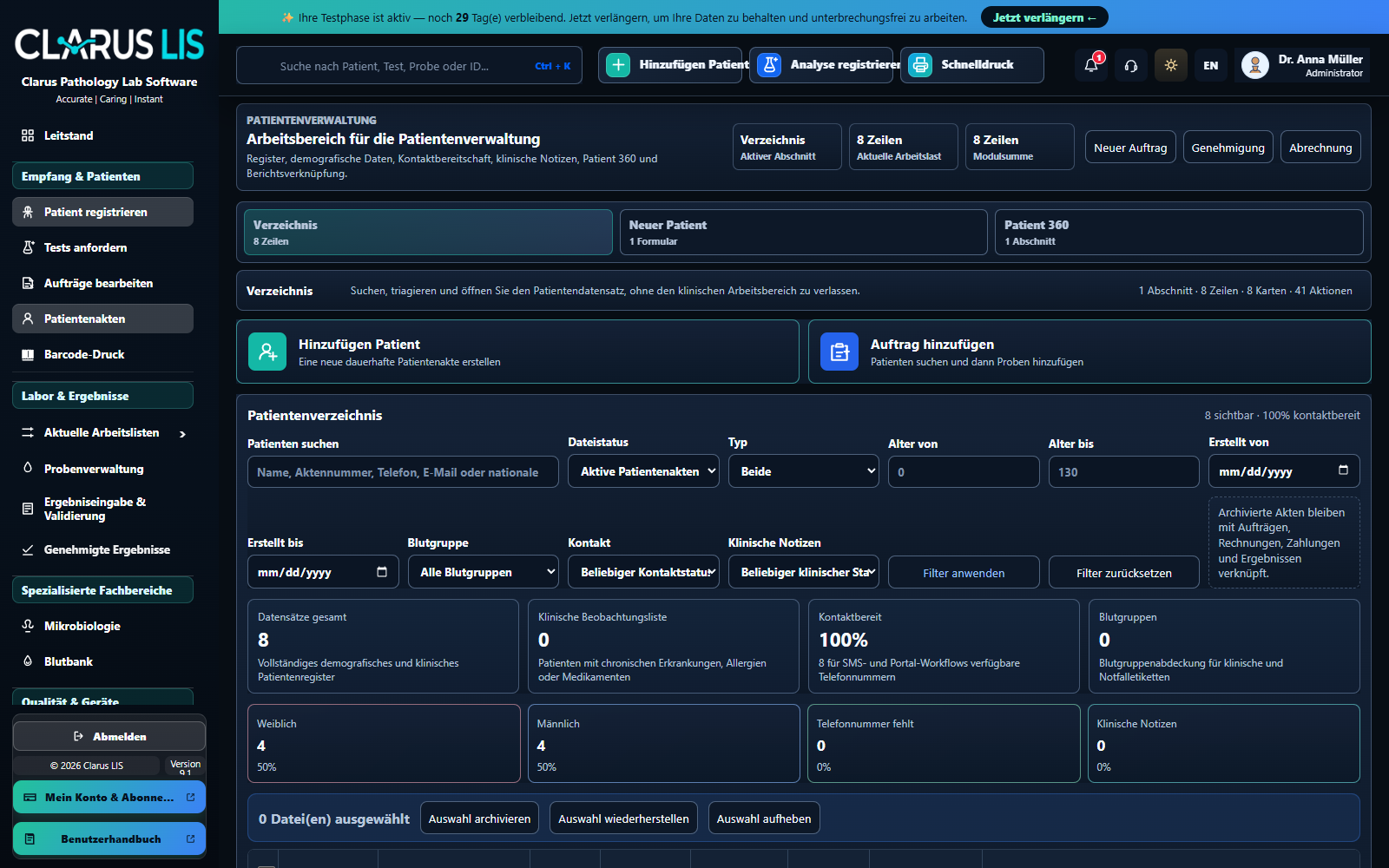The height and width of the screenshot is (868, 1389).
Task: Click the Abmelden logout icon
Action: tap(78, 736)
